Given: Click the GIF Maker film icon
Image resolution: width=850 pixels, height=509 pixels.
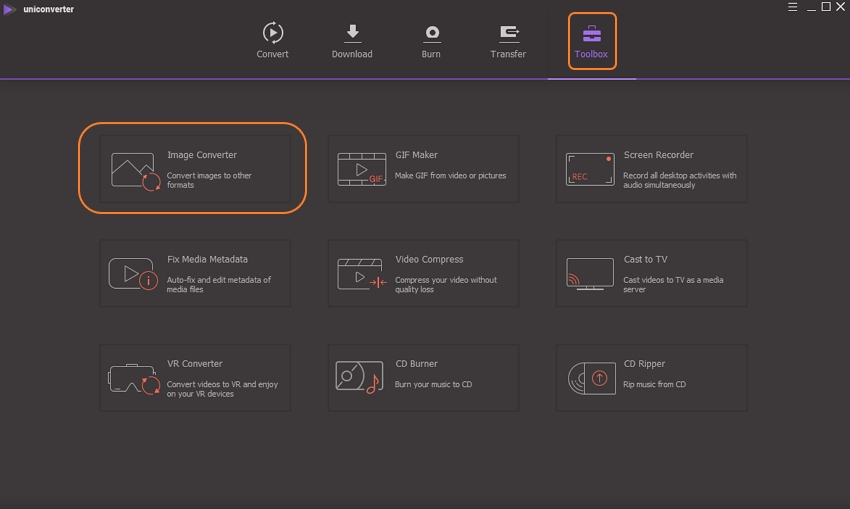Looking at the screenshot, I should coord(361,170).
